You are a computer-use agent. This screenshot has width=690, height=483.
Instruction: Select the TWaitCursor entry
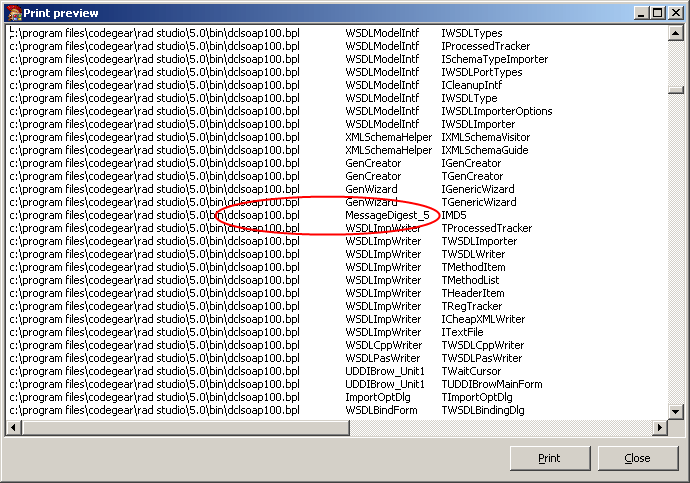click(471, 371)
